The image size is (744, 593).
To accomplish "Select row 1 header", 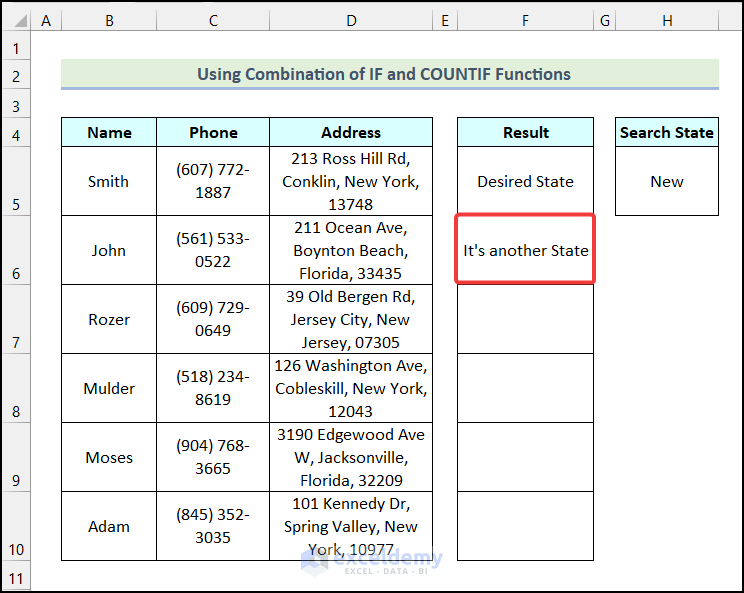I will (16, 46).
